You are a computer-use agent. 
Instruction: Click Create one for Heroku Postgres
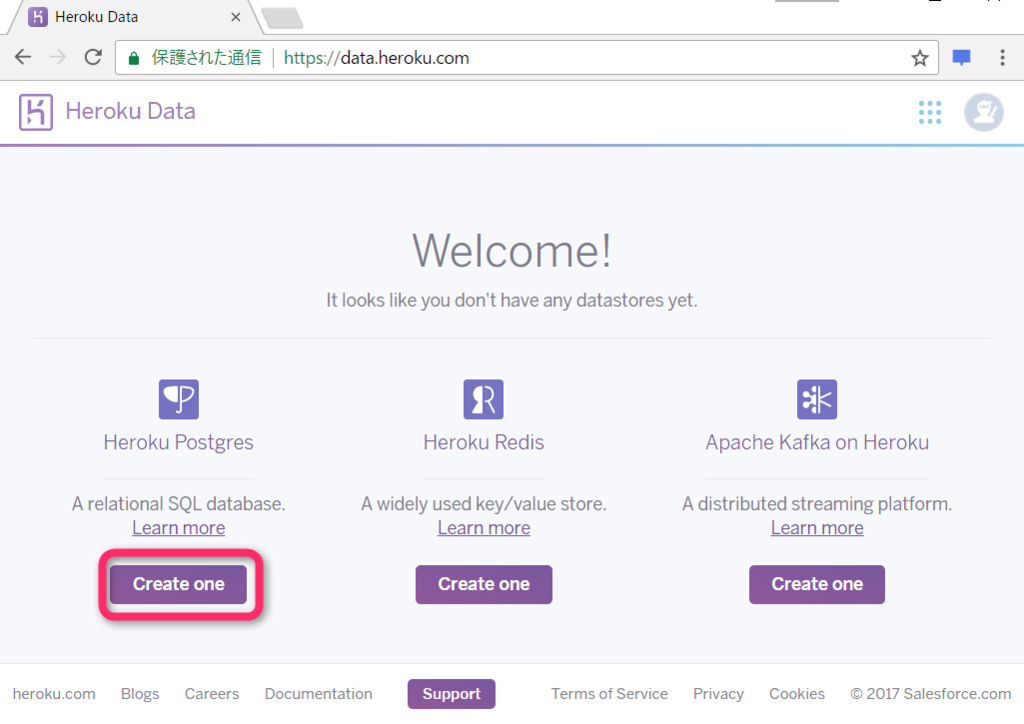(178, 584)
